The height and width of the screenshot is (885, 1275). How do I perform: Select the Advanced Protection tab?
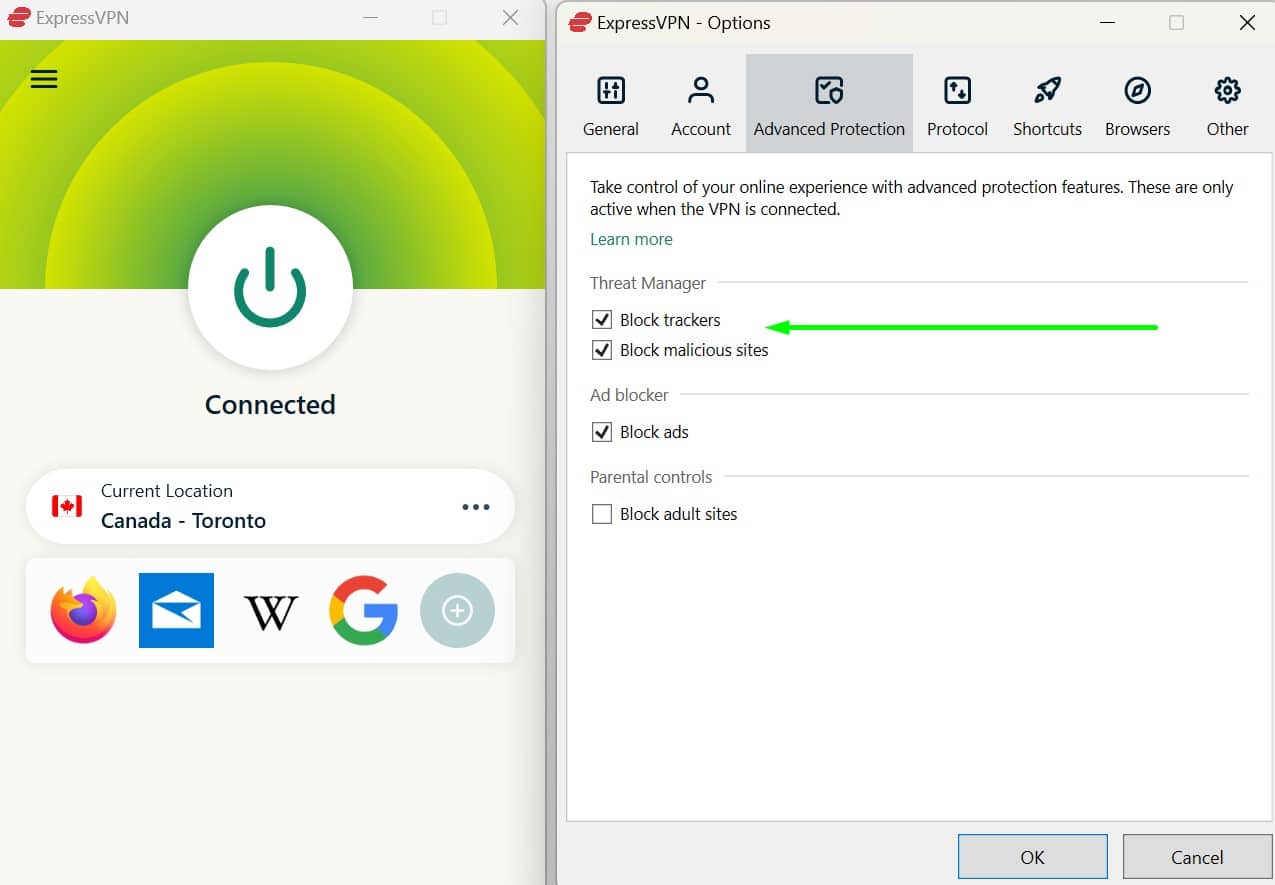[x=829, y=105]
